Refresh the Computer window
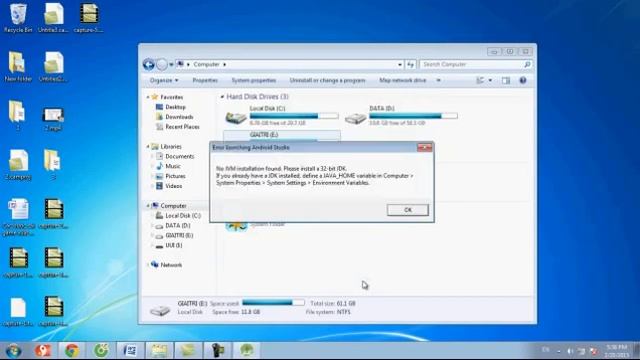The height and width of the screenshot is (360, 640). (x=410, y=64)
